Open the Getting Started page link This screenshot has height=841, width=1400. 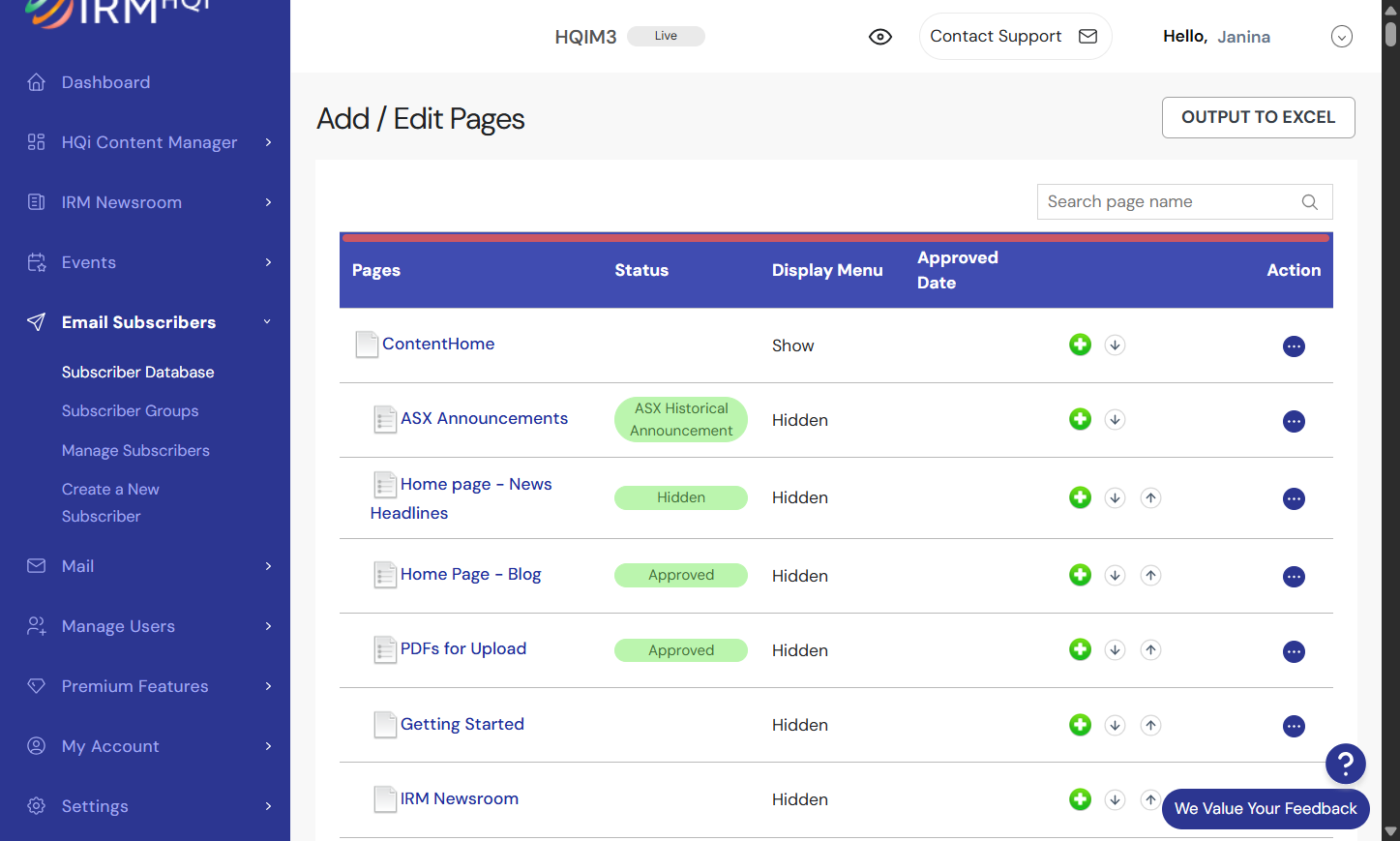click(x=462, y=724)
